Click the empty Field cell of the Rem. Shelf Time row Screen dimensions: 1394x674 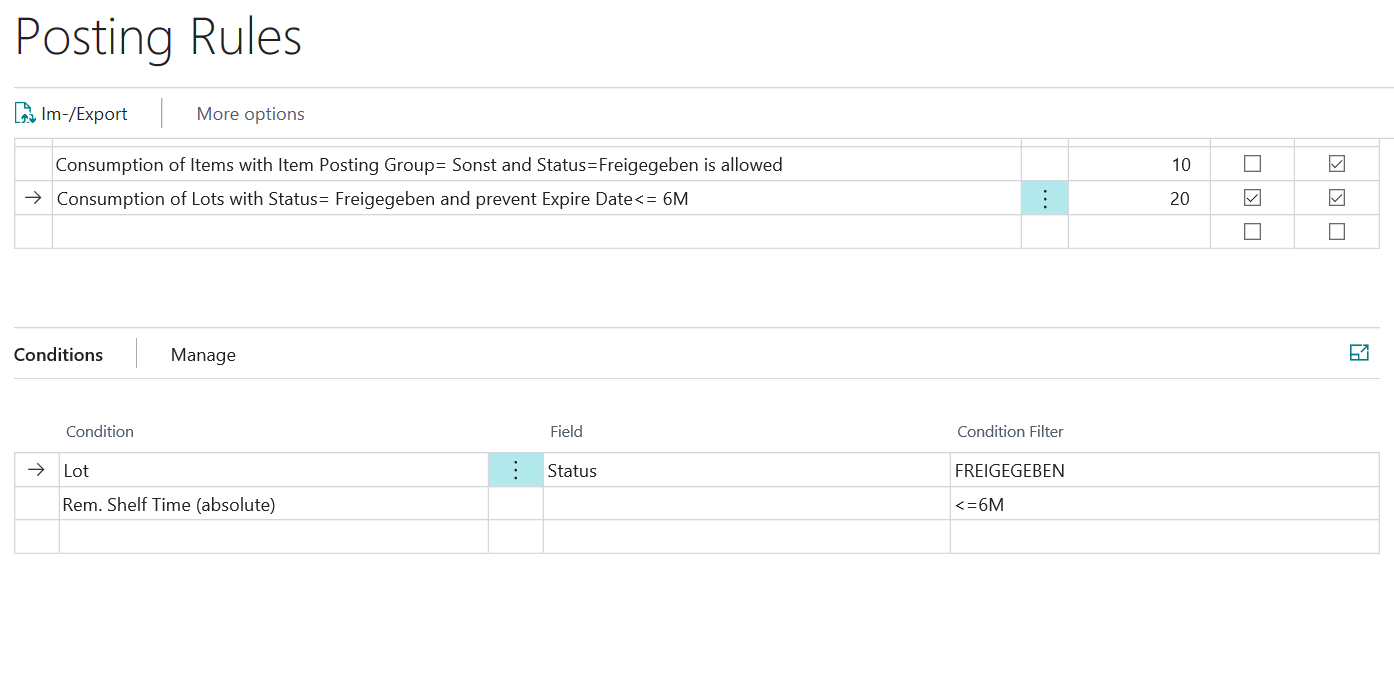tap(747, 504)
